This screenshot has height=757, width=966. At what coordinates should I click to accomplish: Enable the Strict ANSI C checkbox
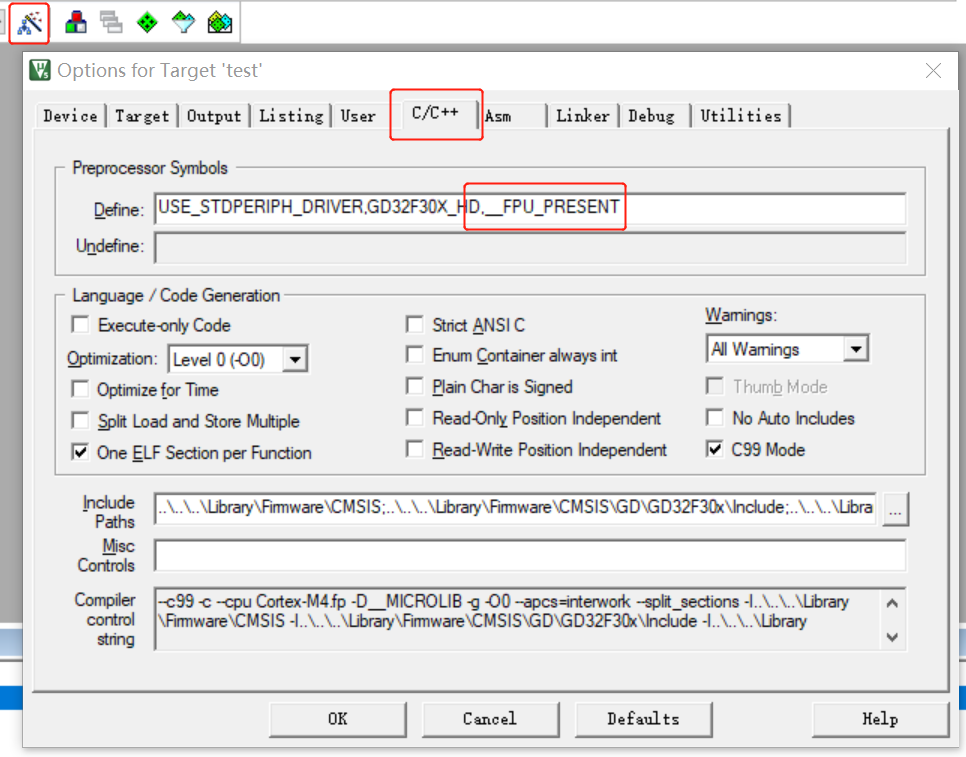coord(415,324)
